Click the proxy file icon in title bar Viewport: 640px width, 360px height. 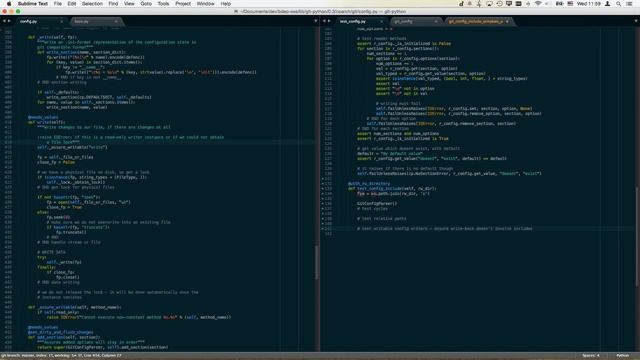pyautogui.click(x=236, y=11)
